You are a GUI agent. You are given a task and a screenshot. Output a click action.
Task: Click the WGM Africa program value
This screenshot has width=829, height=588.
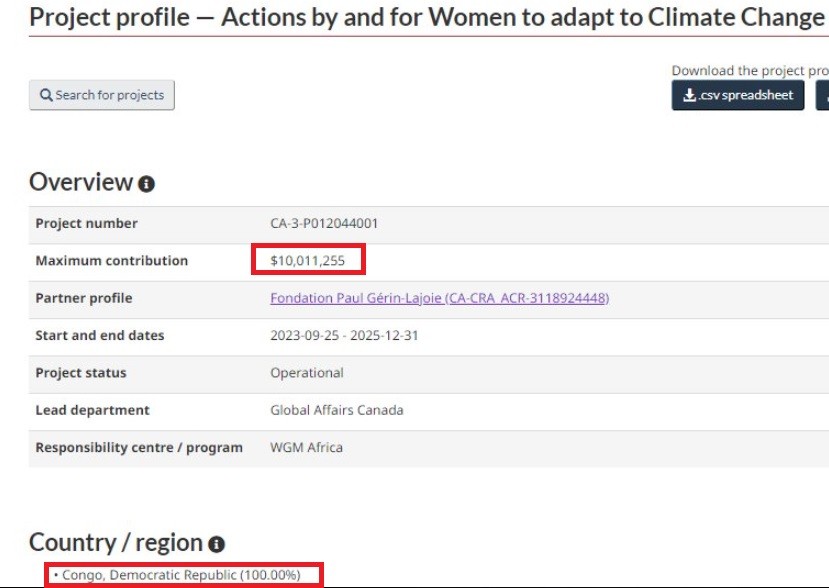pyautogui.click(x=306, y=447)
